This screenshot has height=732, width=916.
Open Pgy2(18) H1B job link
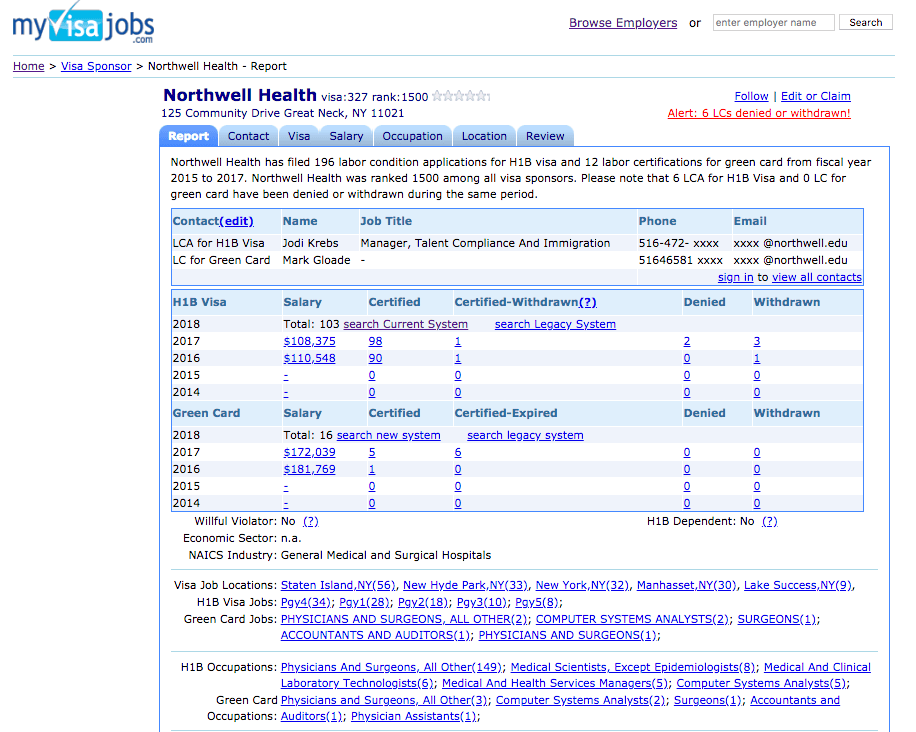(x=423, y=602)
